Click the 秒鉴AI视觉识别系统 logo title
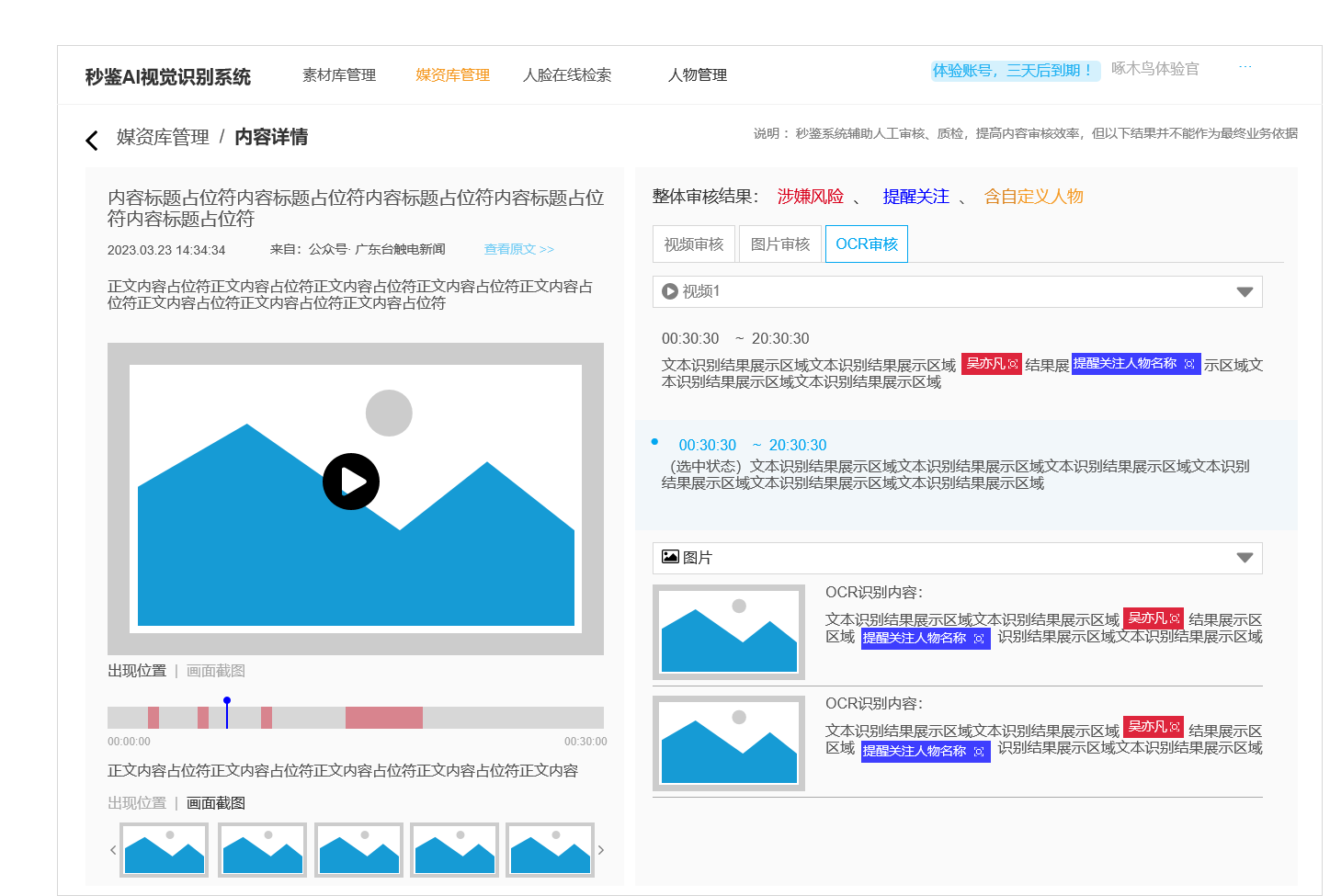Screen dimensions: 1330x896 [168, 77]
